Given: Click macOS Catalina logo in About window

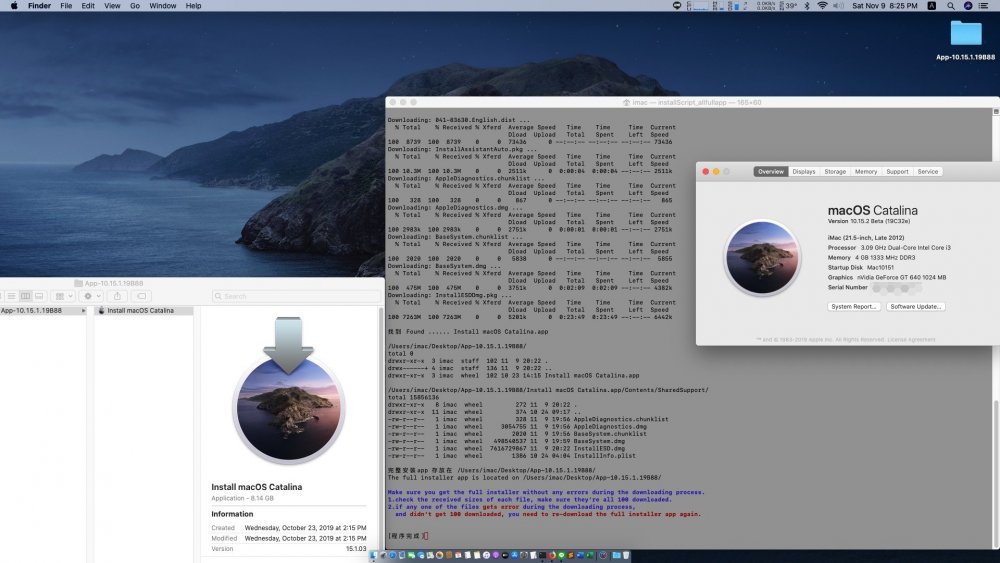Looking at the screenshot, I should point(761,258).
